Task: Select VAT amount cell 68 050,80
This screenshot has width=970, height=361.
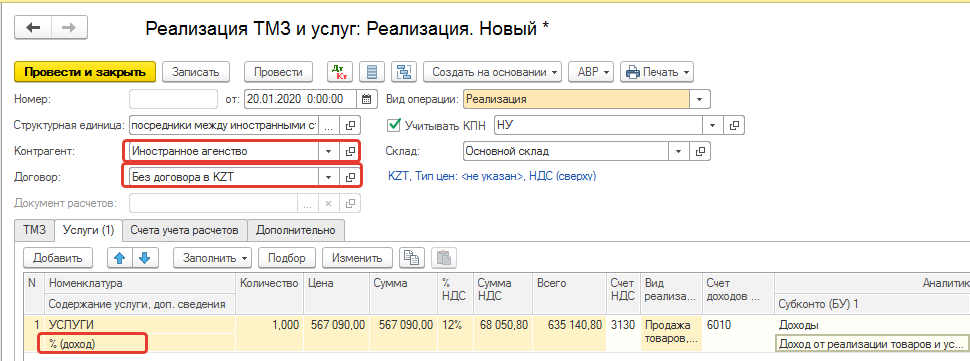Action: click(503, 325)
